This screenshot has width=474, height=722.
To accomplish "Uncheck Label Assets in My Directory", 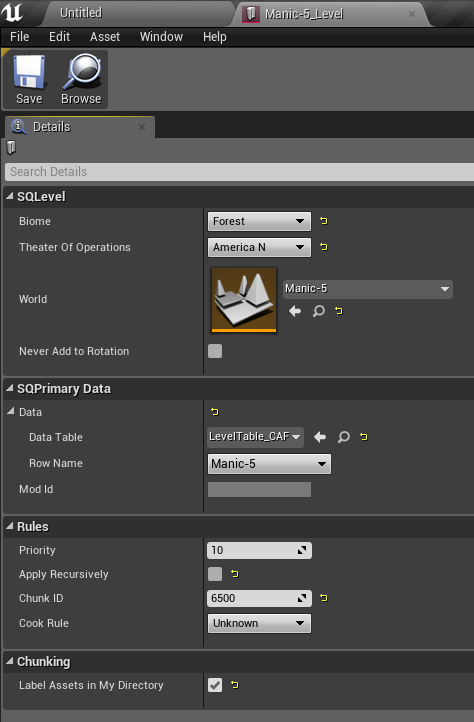I will (215, 685).
